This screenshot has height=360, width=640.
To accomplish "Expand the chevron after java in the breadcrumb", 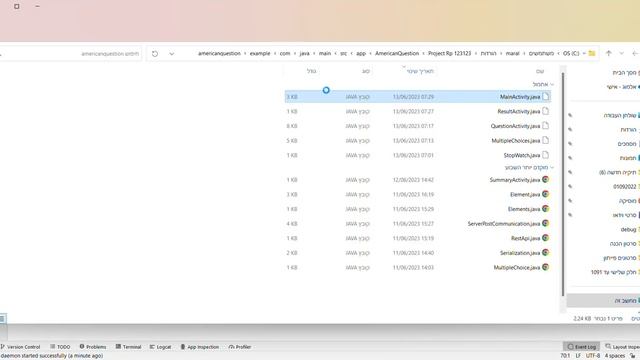I will pos(295,53).
